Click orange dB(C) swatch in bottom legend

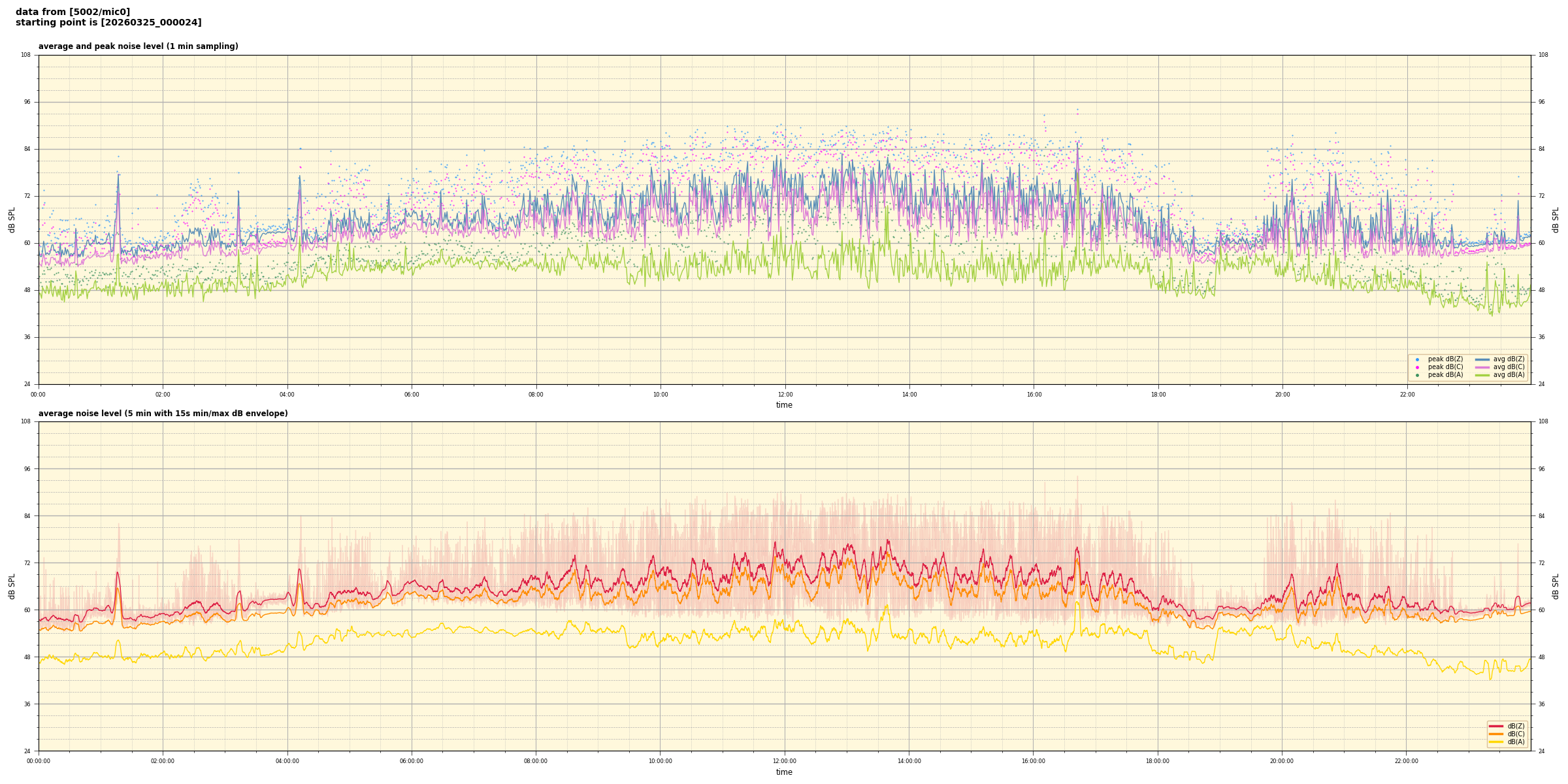pyautogui.click(x=1496, y=734)
